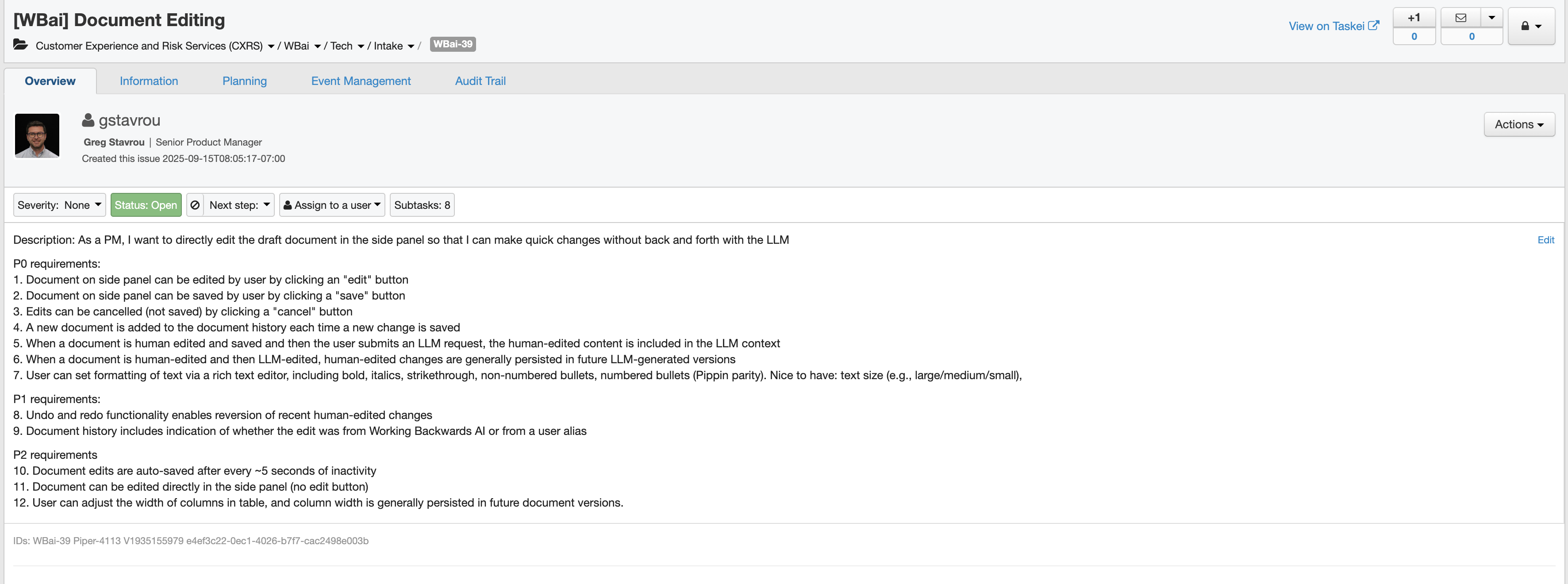Click the +1 vote button

[x=1414, y=18]
